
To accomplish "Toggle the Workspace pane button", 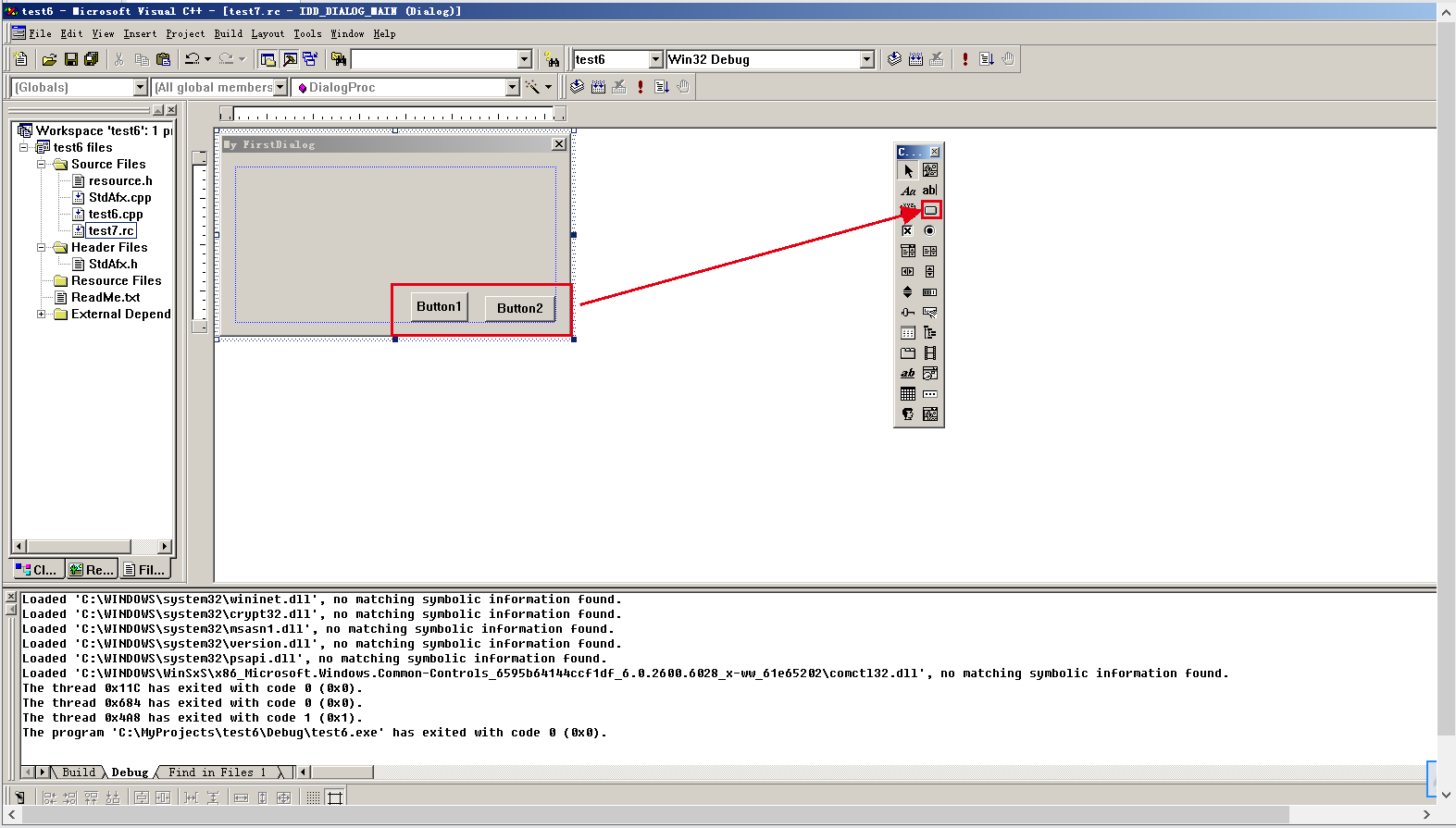I will point(268,59).
